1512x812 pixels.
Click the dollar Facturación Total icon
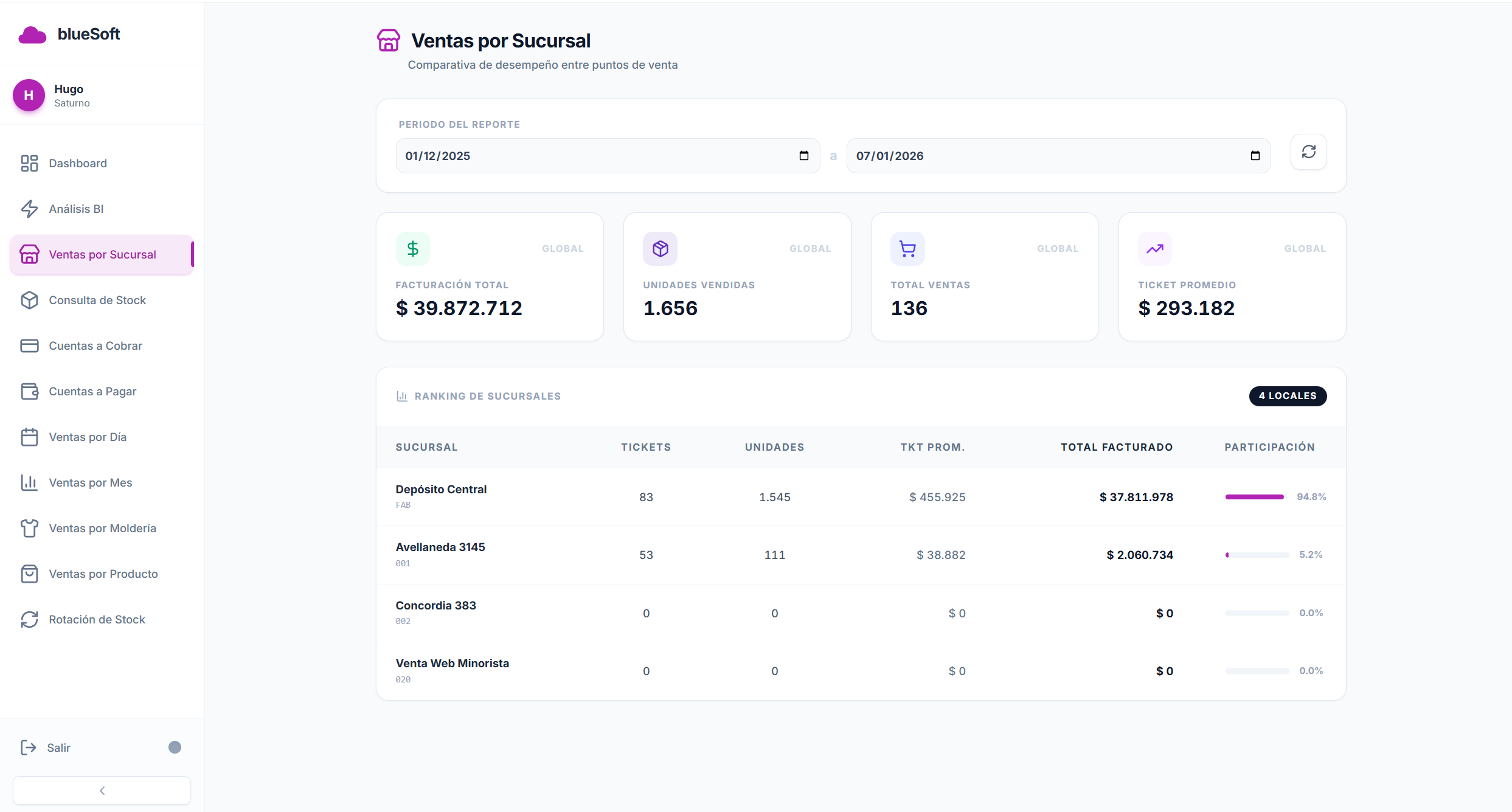tap(412, 248)
